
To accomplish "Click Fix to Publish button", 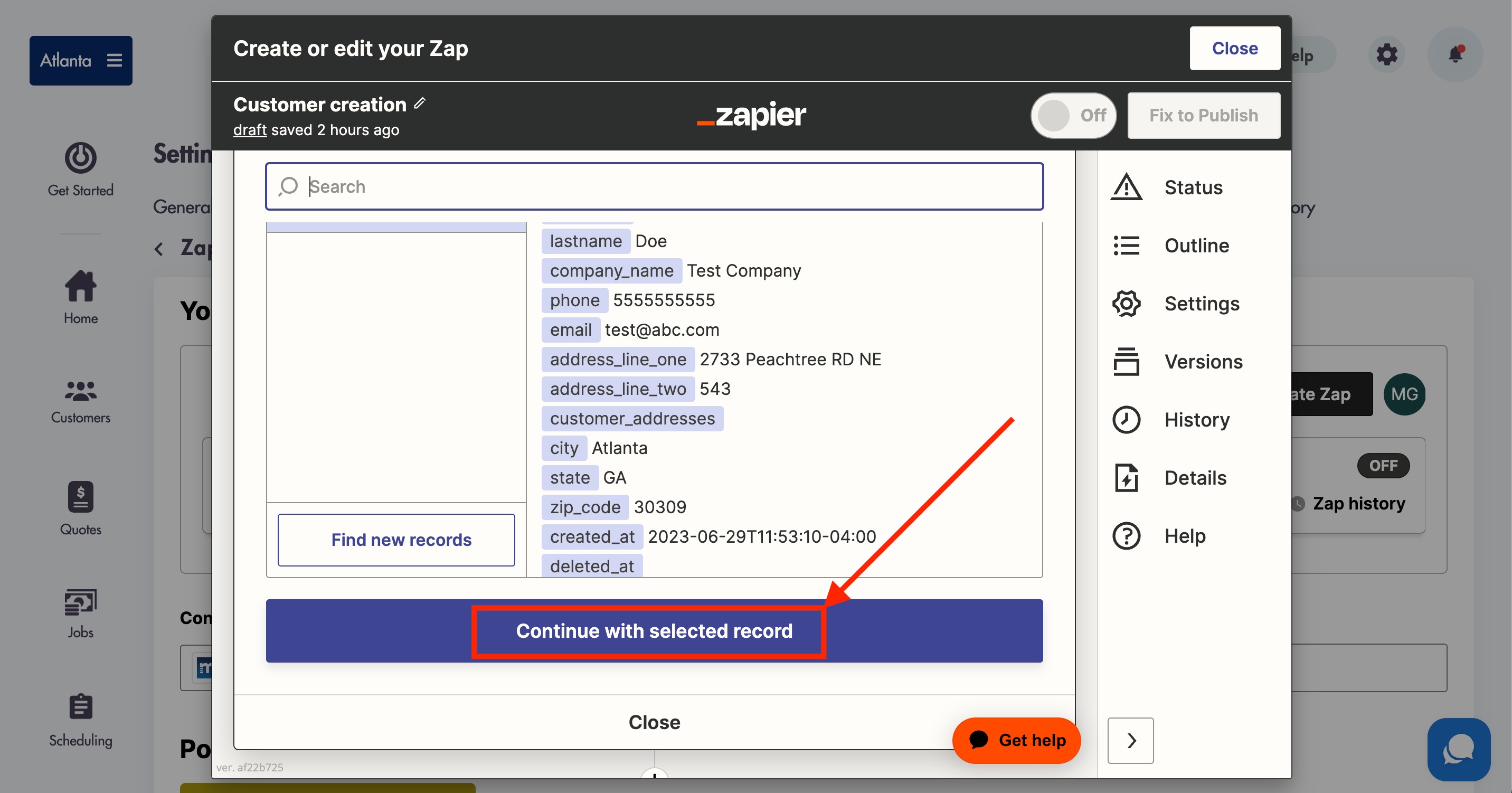I will (1203, 115).
